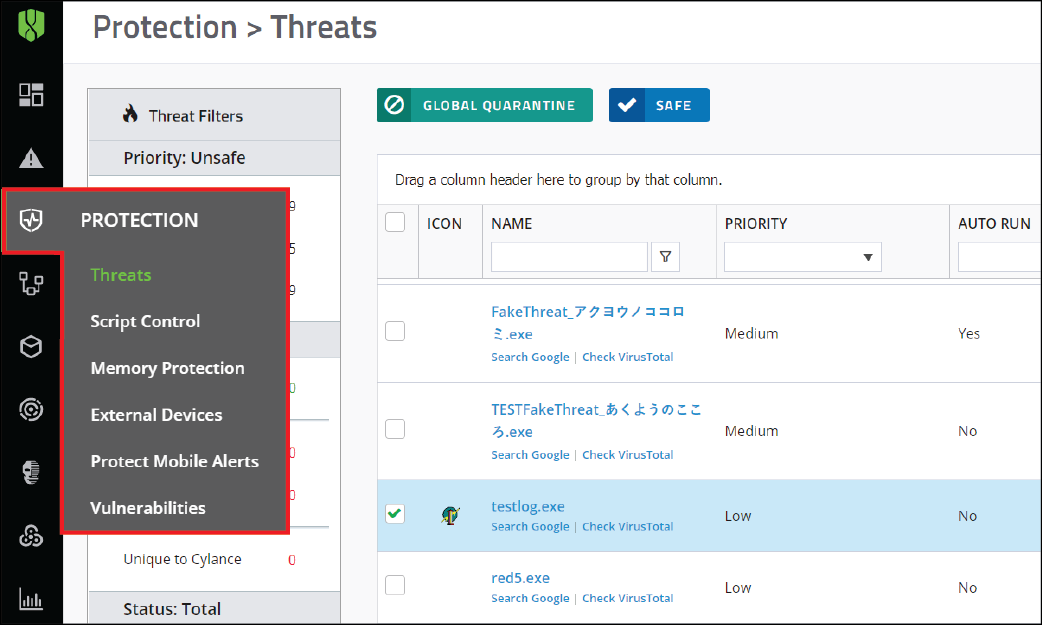Select Threats in Protection menu

click(x=121, y=275)
